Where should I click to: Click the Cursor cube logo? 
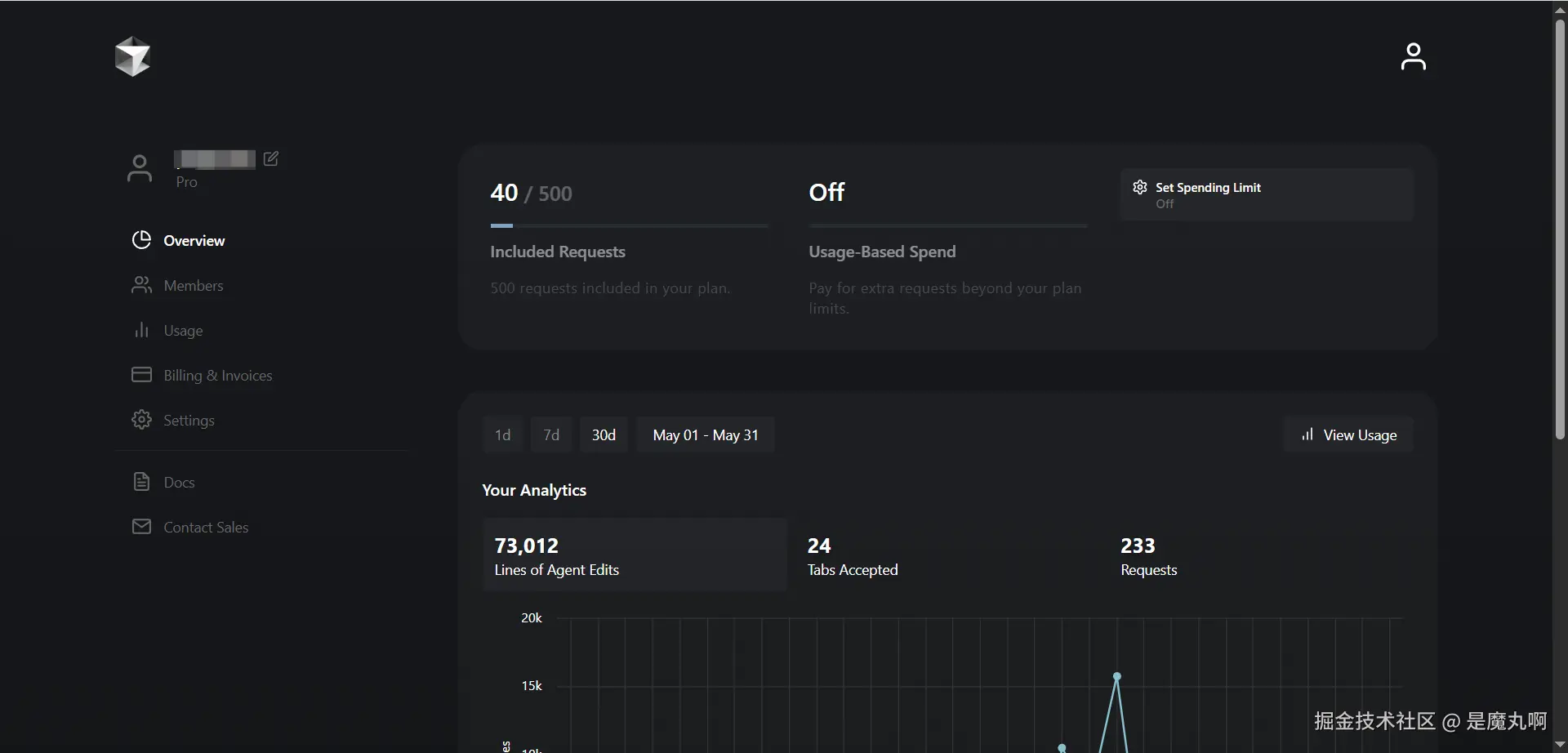pyautogui.click(x=132, y=56)
